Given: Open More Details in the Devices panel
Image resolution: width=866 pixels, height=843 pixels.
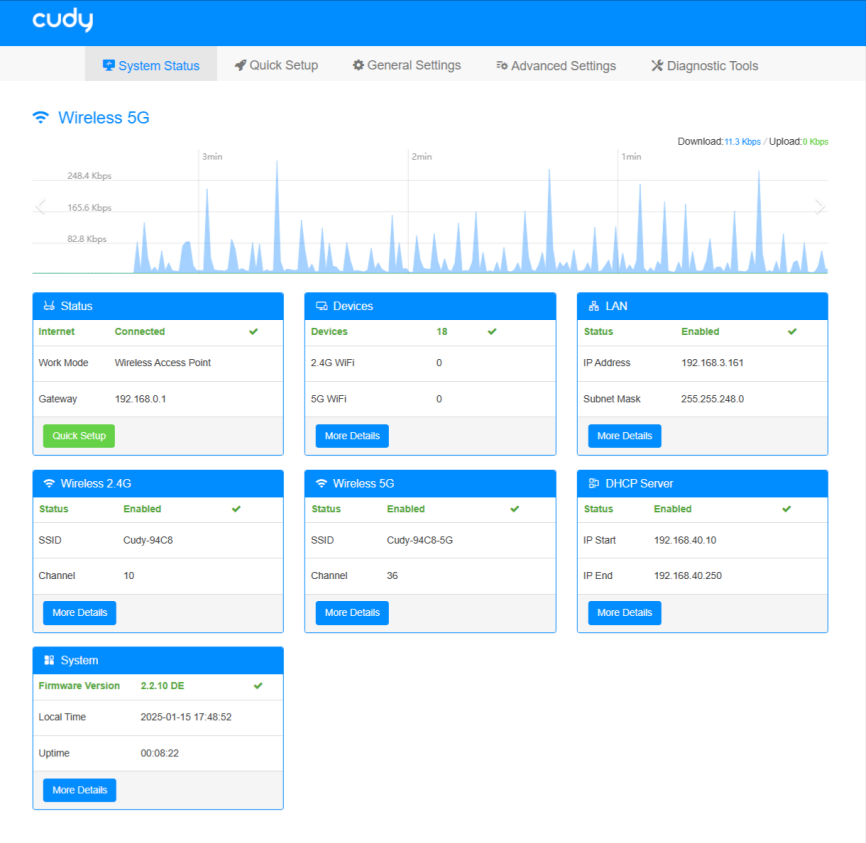Looking at the screenshot, I should [352, 436].
